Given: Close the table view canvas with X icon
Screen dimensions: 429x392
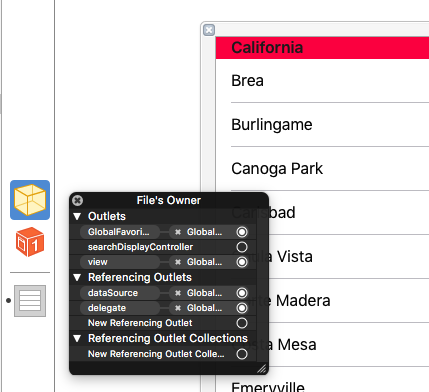Looking at the screenshot, I should (x=209, y=30).
